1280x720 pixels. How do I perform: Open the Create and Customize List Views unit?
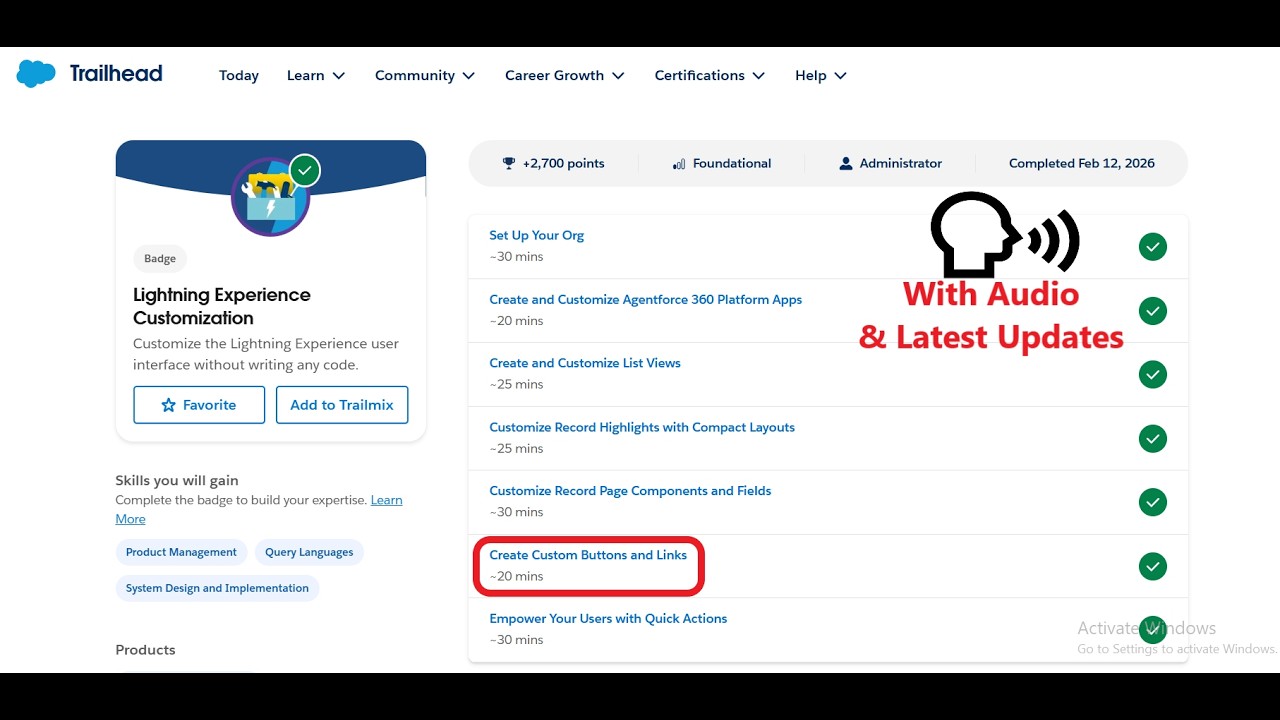click(585, 363)
